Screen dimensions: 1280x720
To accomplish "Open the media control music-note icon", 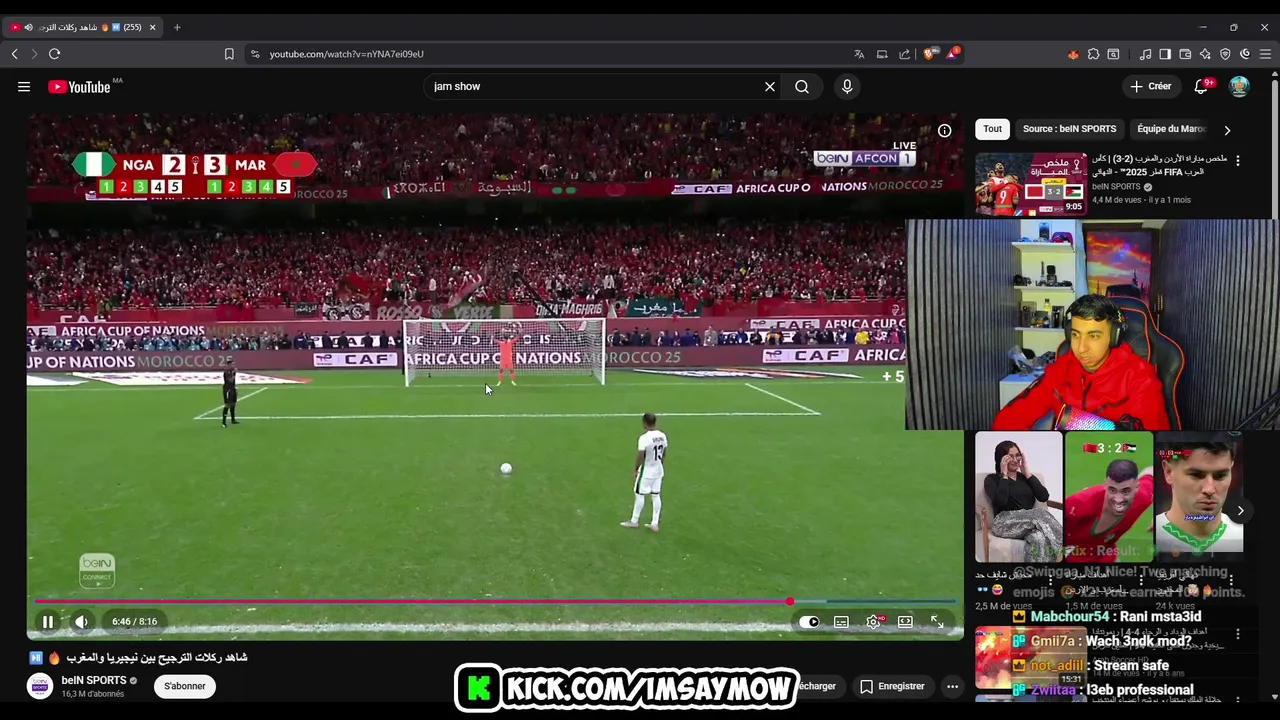I will (x=1146, y=54).
